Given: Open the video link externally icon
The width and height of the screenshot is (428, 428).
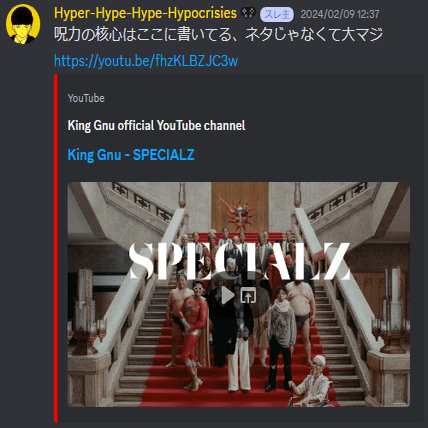Looking at the screenshot, I should point(248,295).
